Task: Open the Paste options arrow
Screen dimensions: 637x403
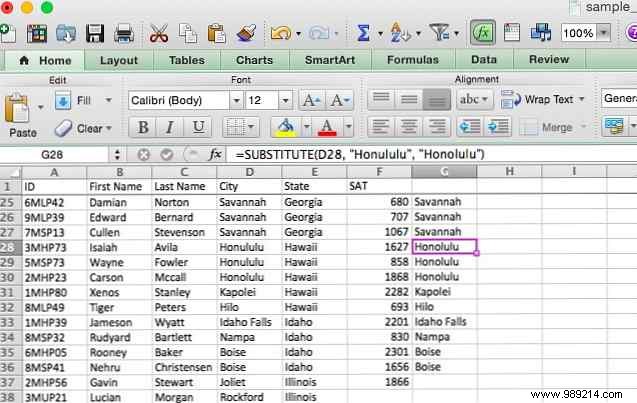Action: [40, 107]
